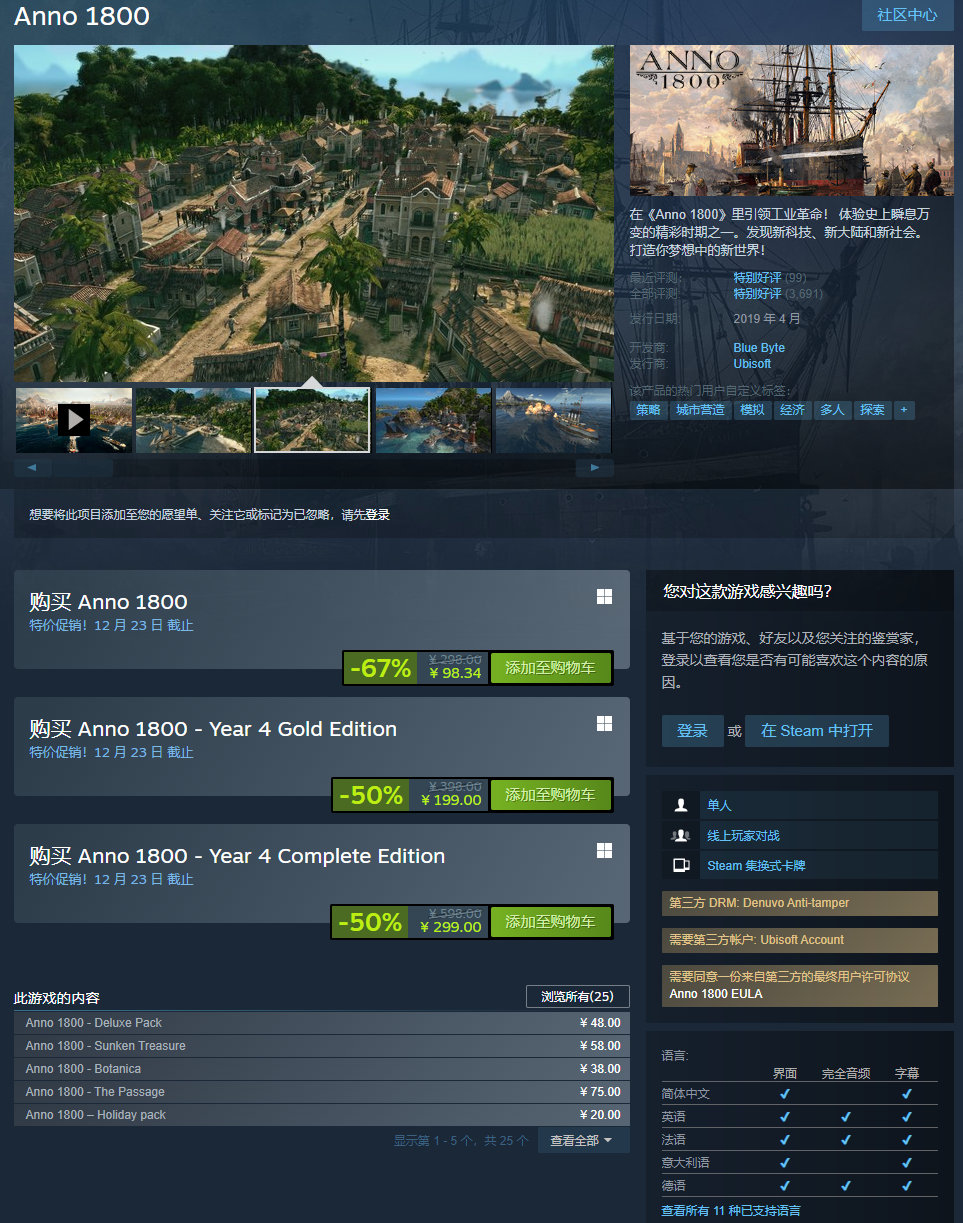This screenshot has height=1223, width=963.
Task: Click the 线上玩家对战 online PvP icon
Action: tap(682, 835)
